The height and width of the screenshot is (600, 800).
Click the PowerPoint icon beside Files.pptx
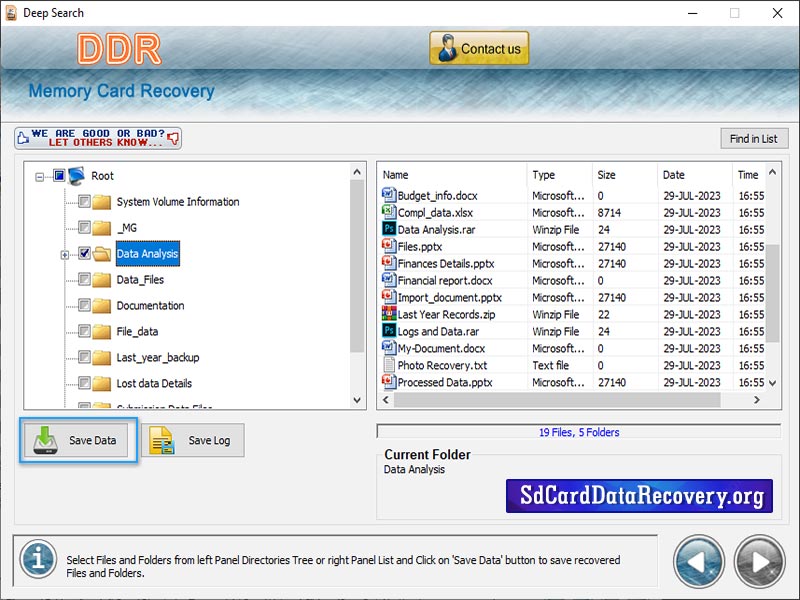point(390,245)
